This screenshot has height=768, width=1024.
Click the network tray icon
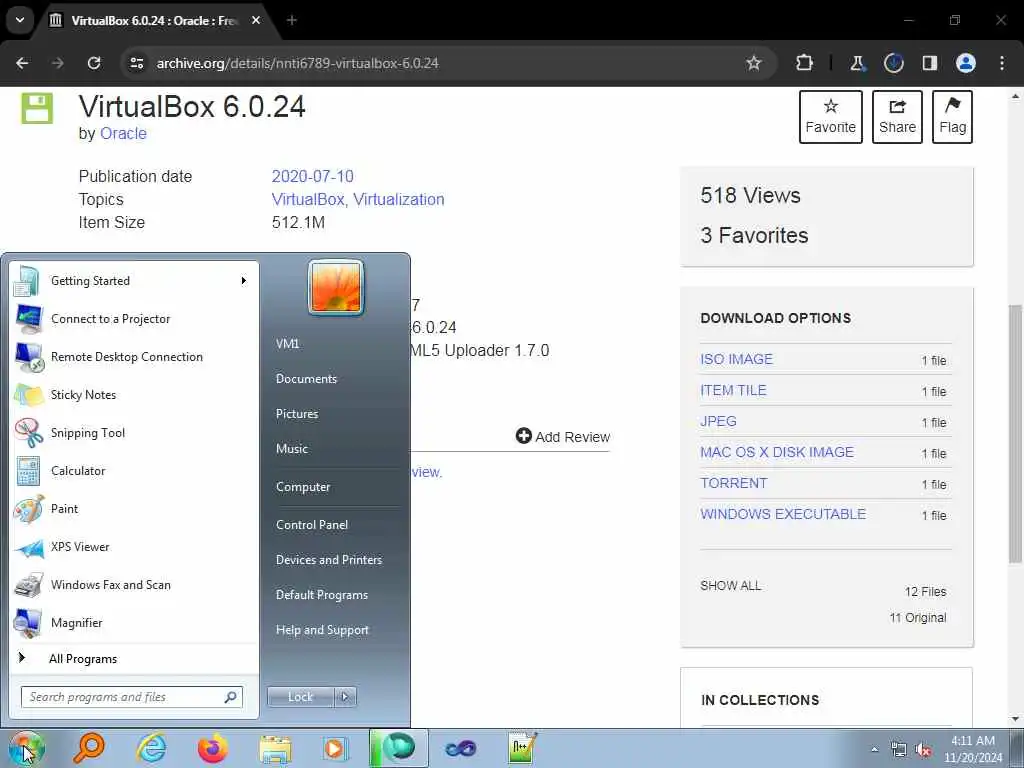[x=899, y=750]
